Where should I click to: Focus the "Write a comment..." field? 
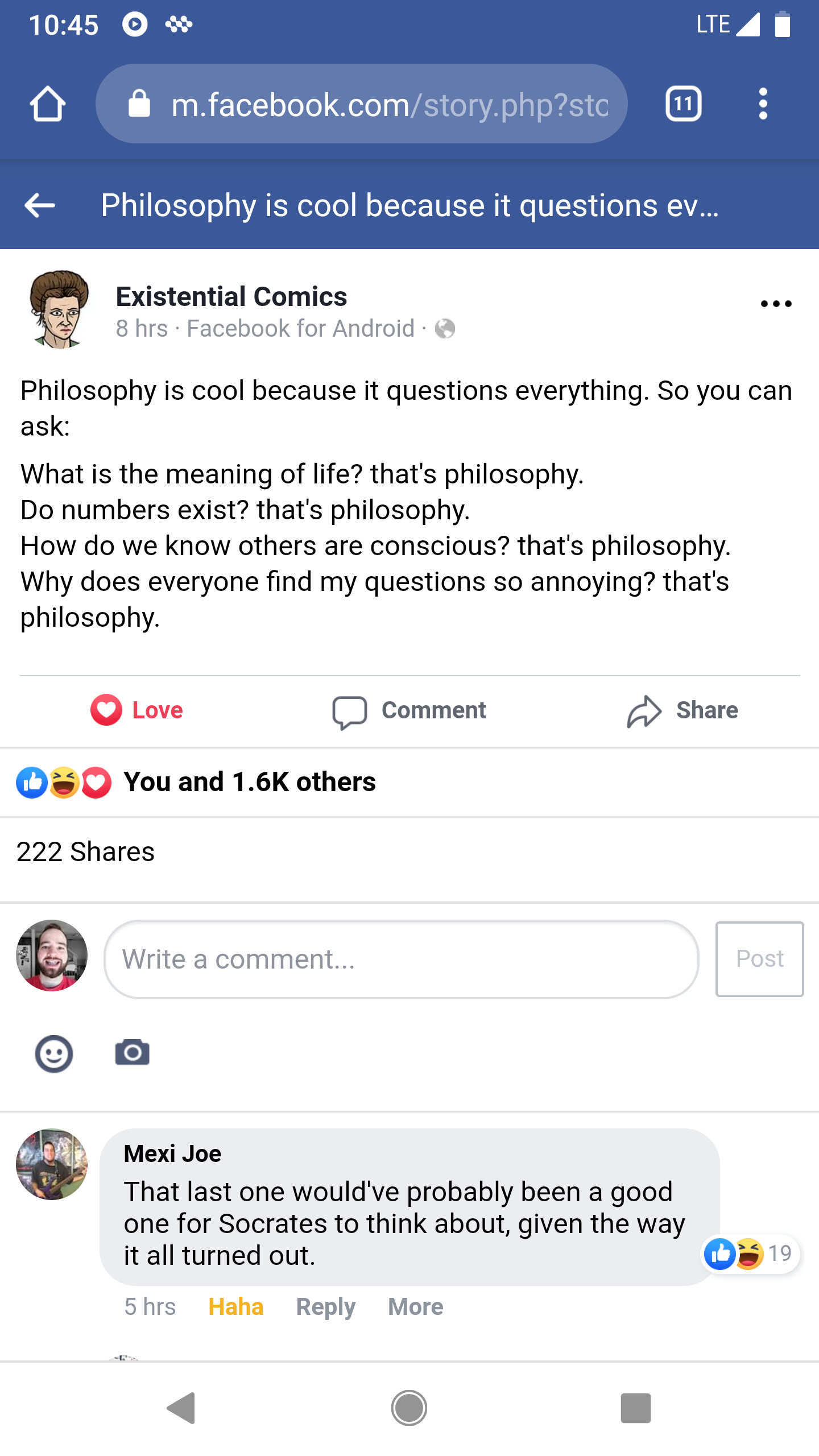point(401,959)
